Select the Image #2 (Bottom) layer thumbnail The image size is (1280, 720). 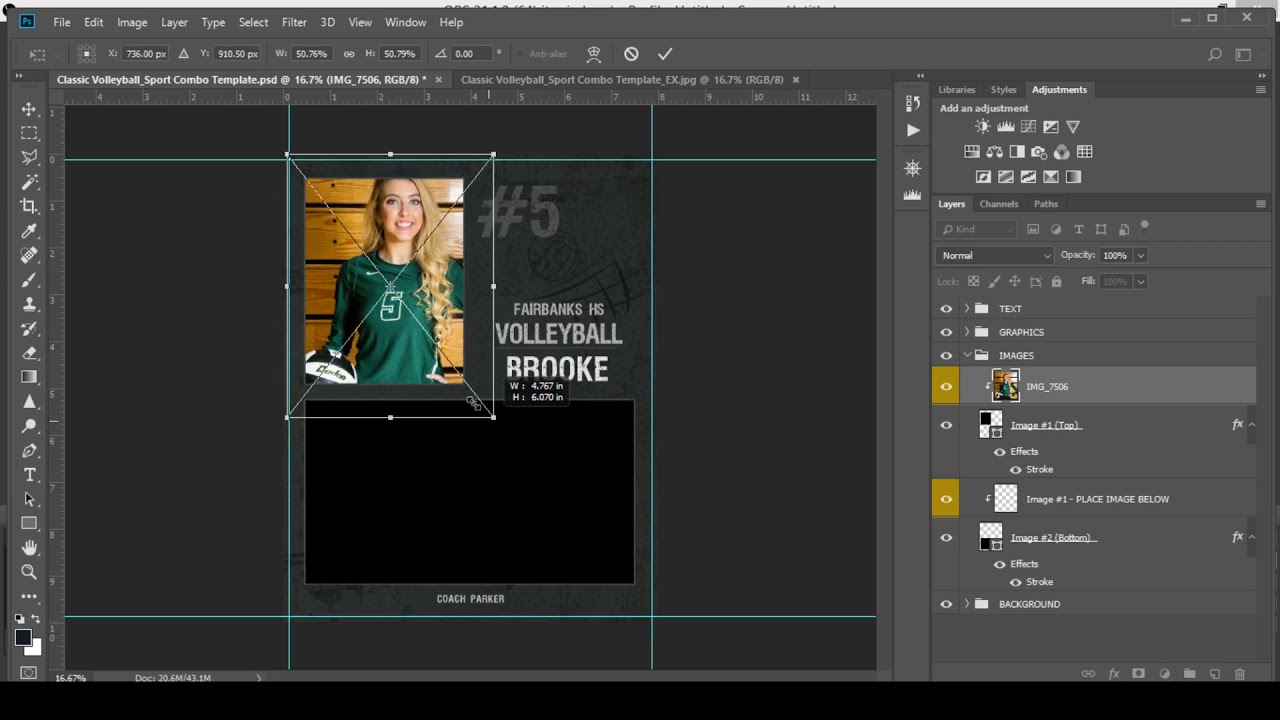coord(991,538)
